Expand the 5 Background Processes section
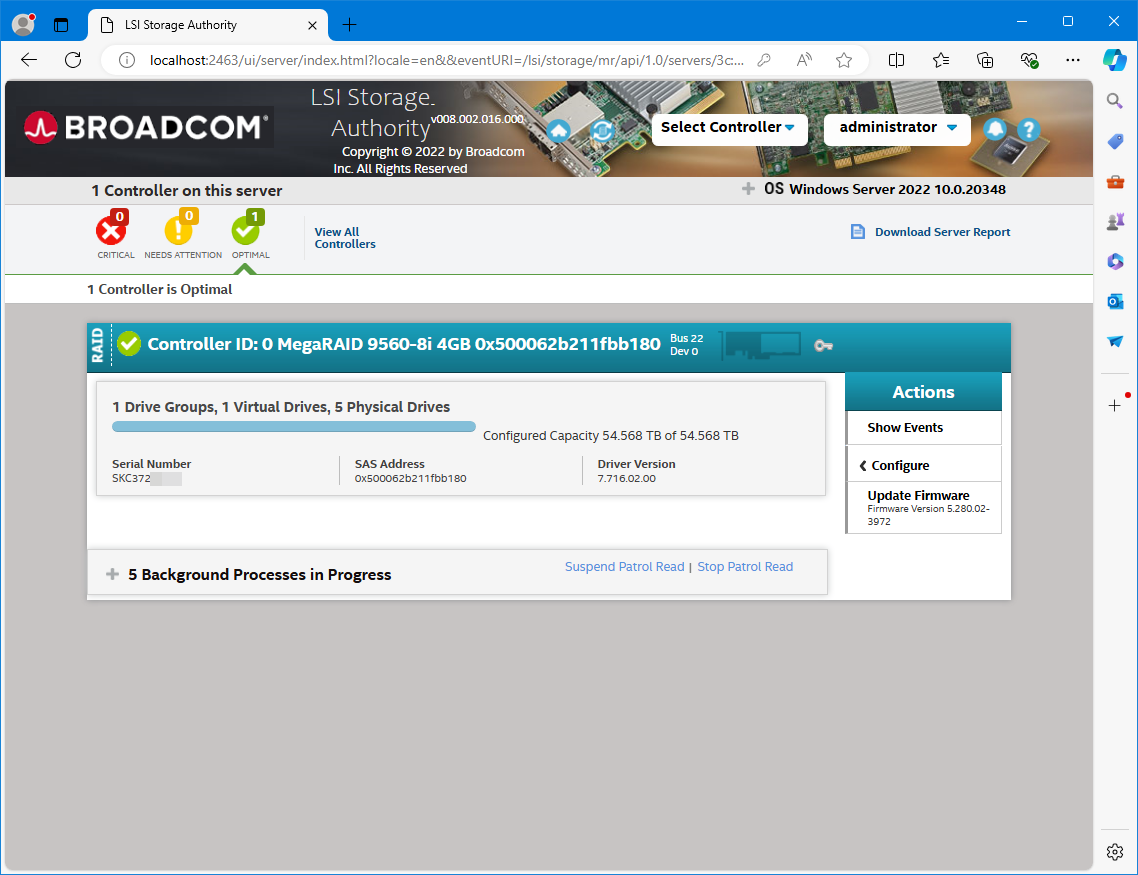 pyautogui.click(x=112, y=575)
